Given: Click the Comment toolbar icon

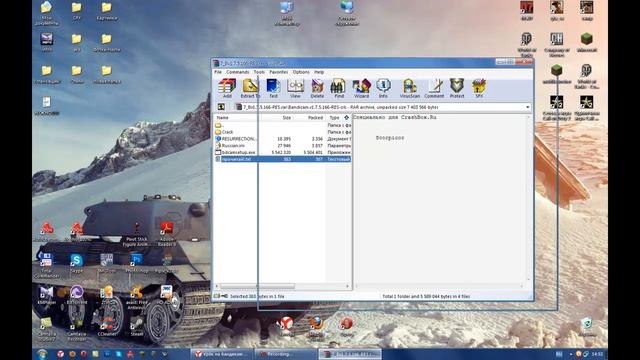Looking at the screenshot, I should click(434, 88).
